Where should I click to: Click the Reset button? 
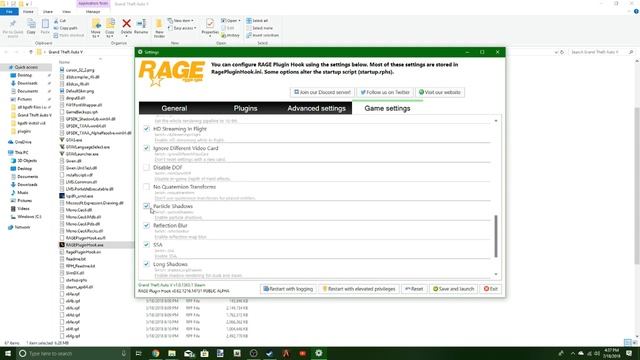pyautogui.click(x=414, y=289)
